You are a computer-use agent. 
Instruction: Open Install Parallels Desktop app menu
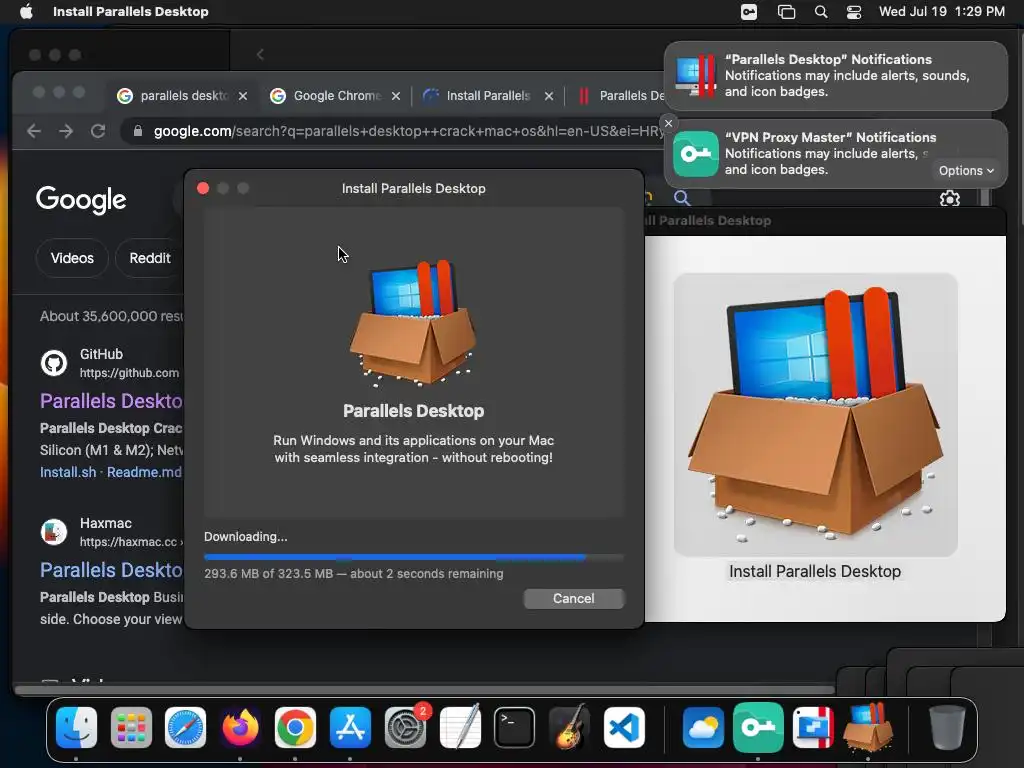coord(131,11)
